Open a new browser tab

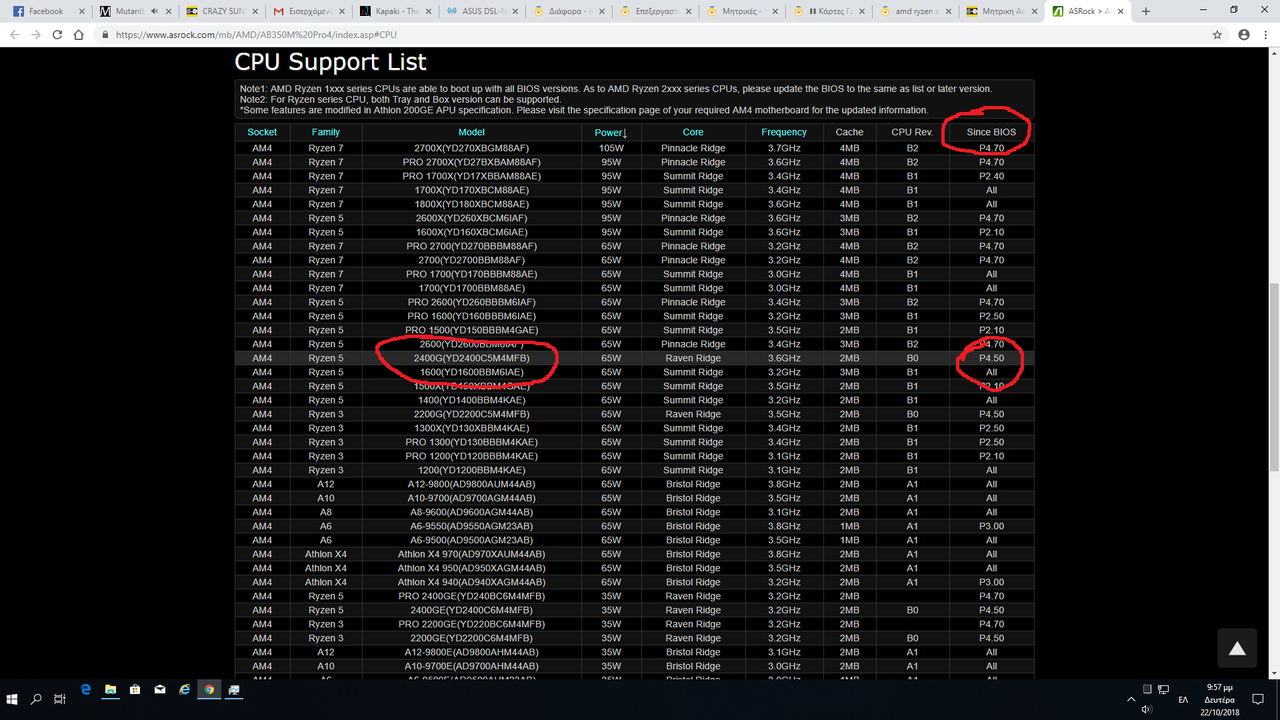1146,11
